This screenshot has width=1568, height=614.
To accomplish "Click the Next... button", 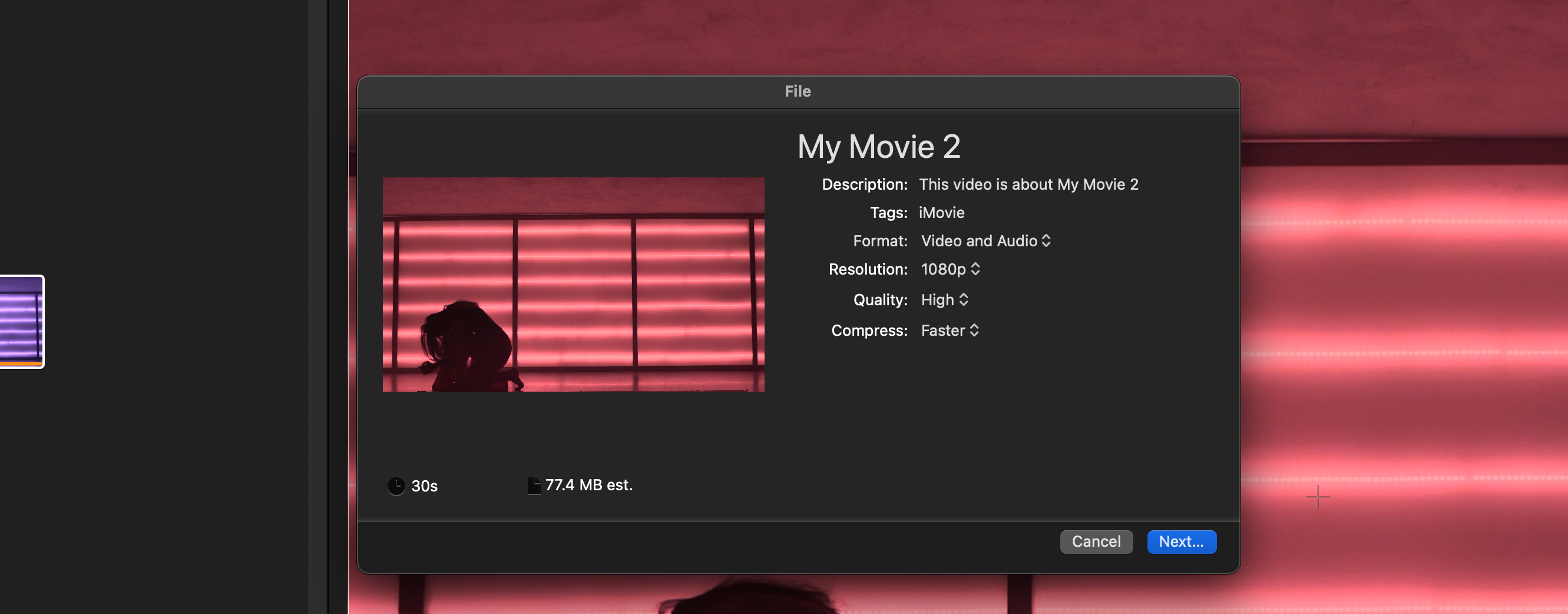I will coord(1182,542).
